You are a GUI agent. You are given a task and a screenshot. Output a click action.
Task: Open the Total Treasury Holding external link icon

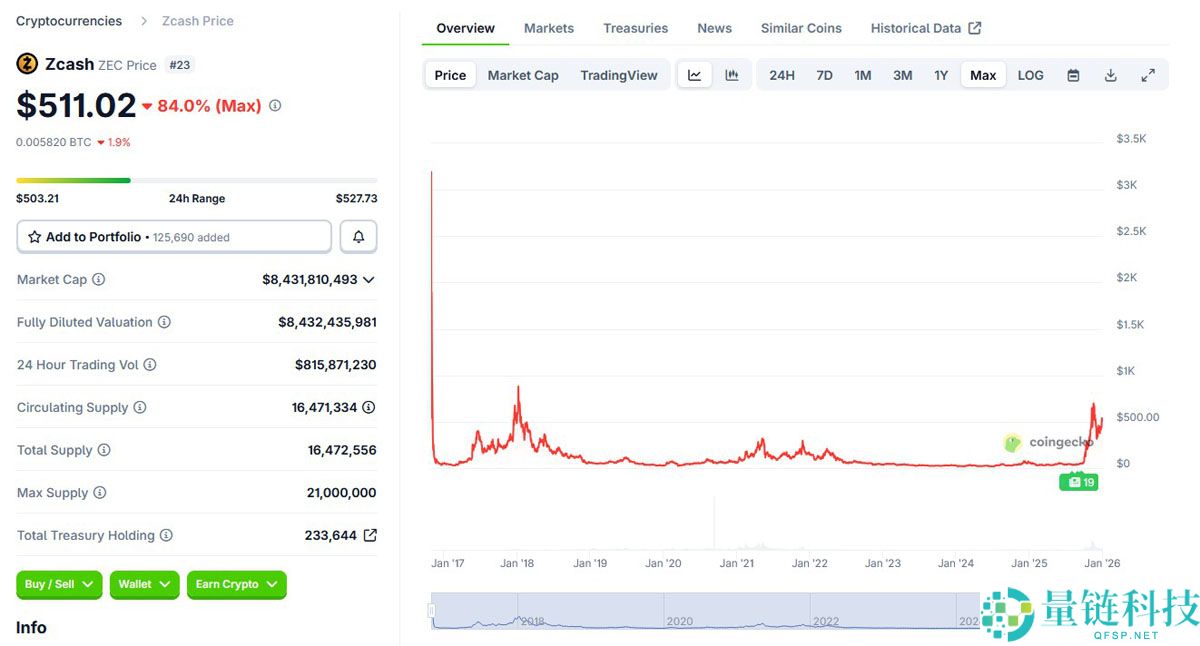(370, 535)
